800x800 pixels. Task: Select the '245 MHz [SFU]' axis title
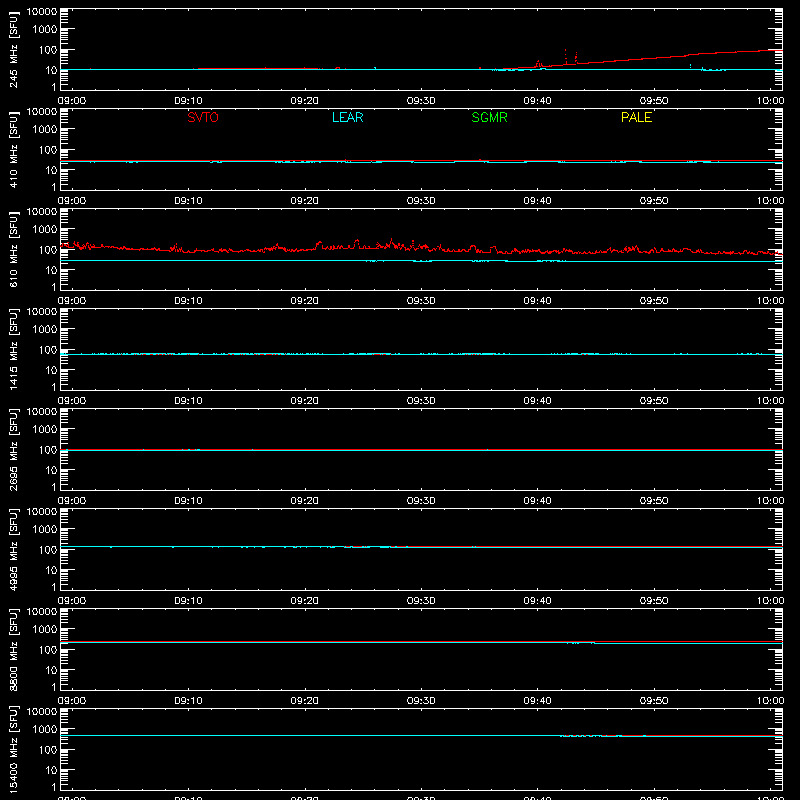(x=13, y=50)
